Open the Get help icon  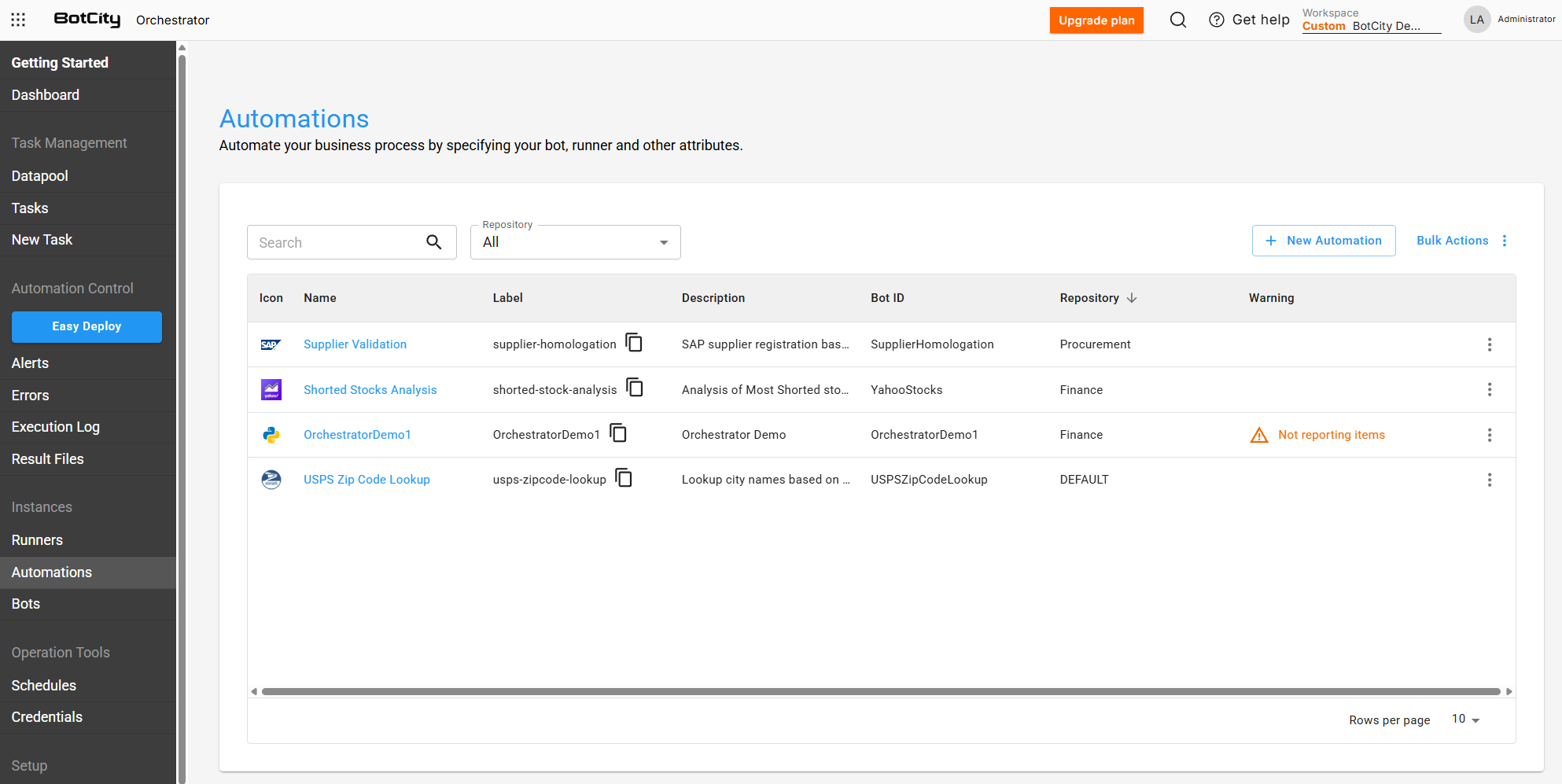click(x=1216, y=20)
